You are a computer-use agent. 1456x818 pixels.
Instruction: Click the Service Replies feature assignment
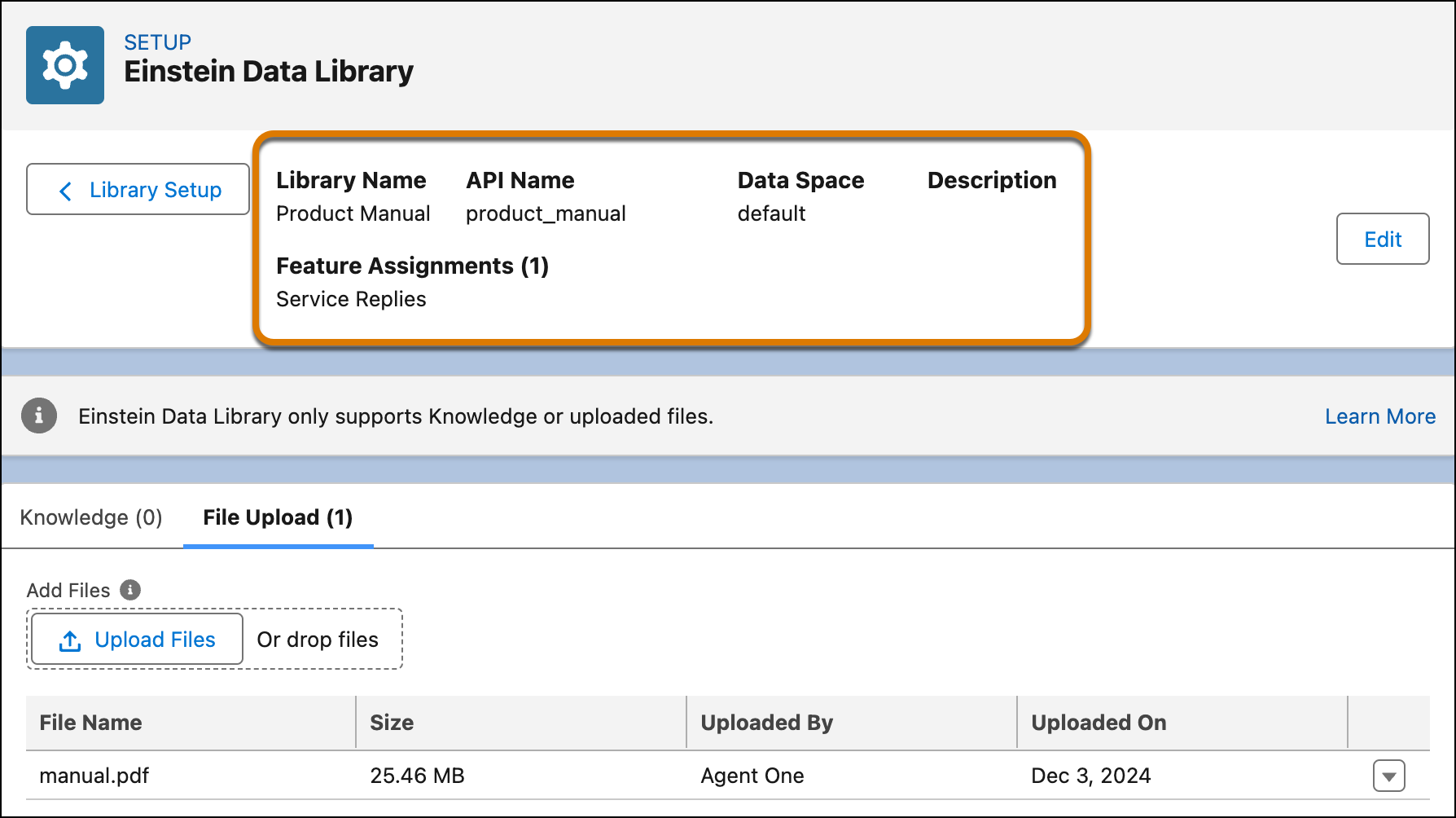tap(351, 300)
